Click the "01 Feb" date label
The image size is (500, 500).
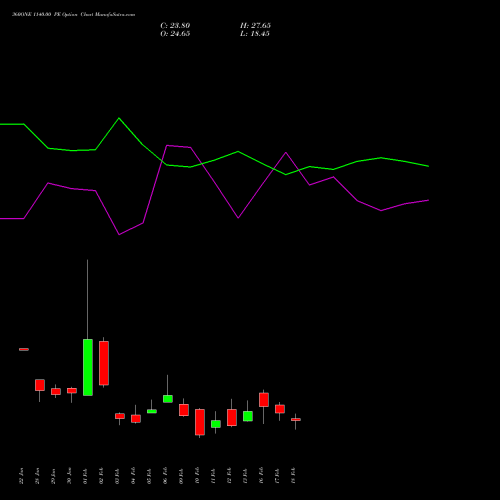click(x=86, y=476)
